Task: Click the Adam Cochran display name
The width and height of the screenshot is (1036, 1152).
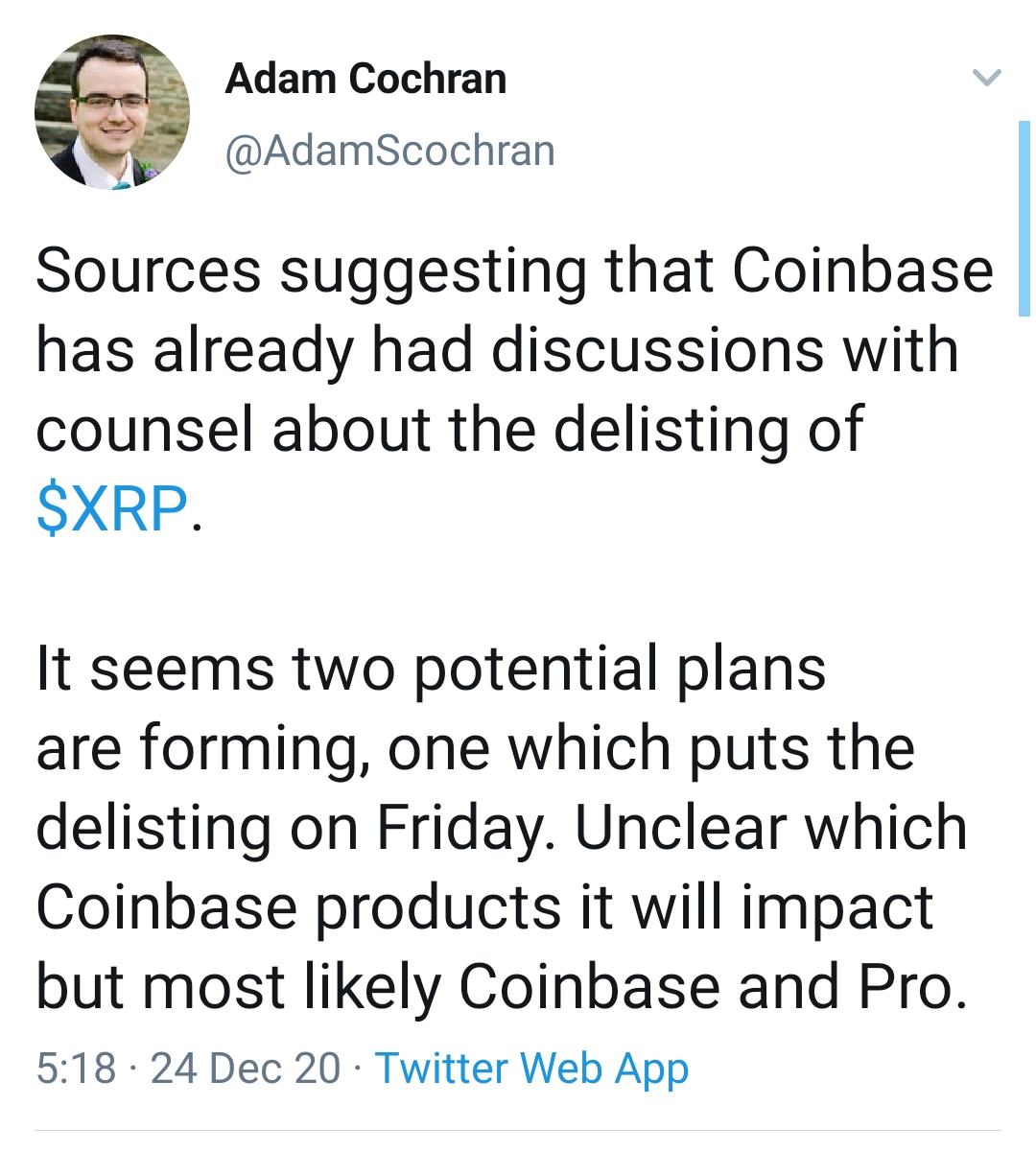Action: click(365, 79)
